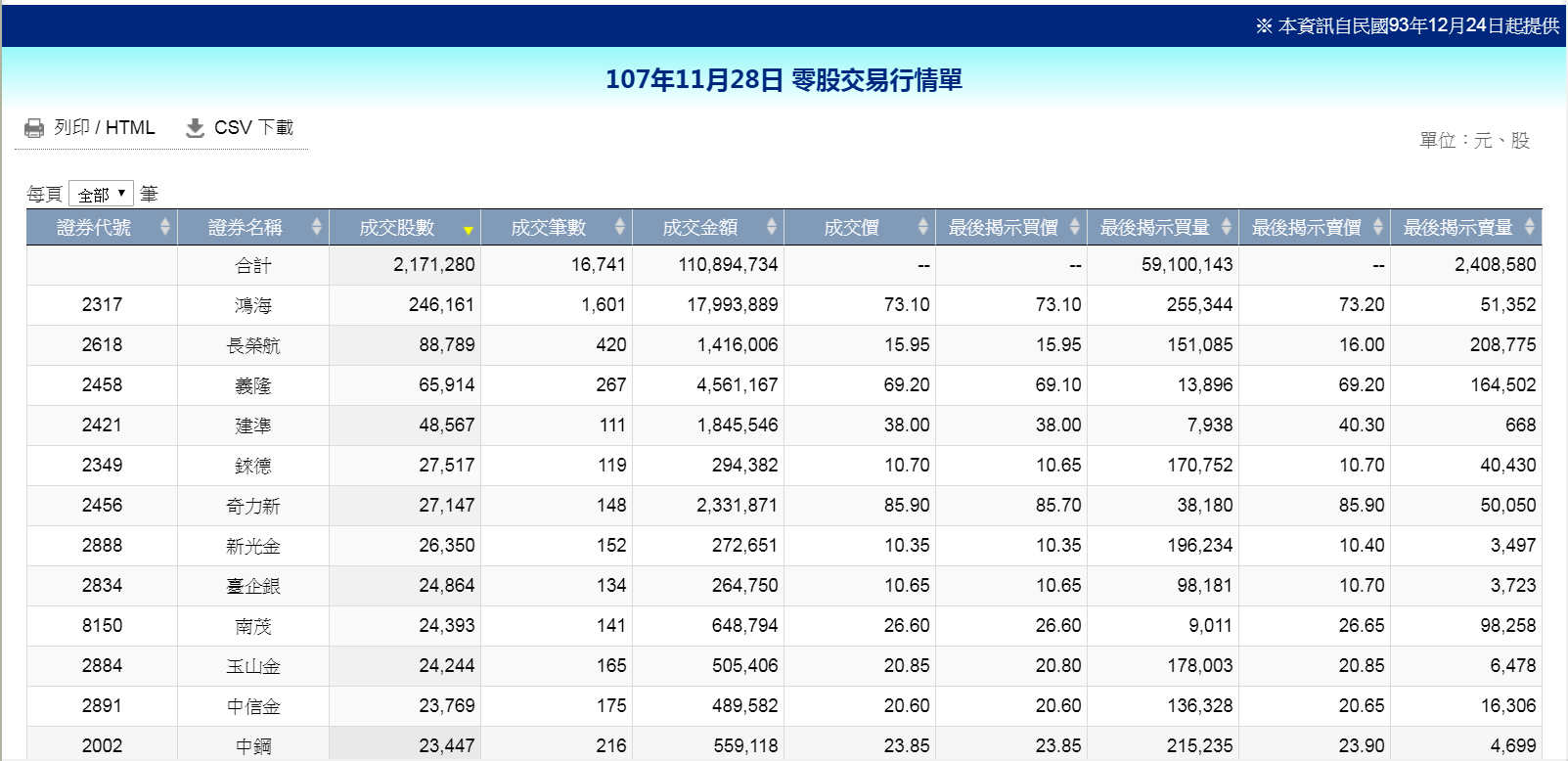Select stock code 2618
The width and height of the screenshot is (1568, 761).
point(102,345)
